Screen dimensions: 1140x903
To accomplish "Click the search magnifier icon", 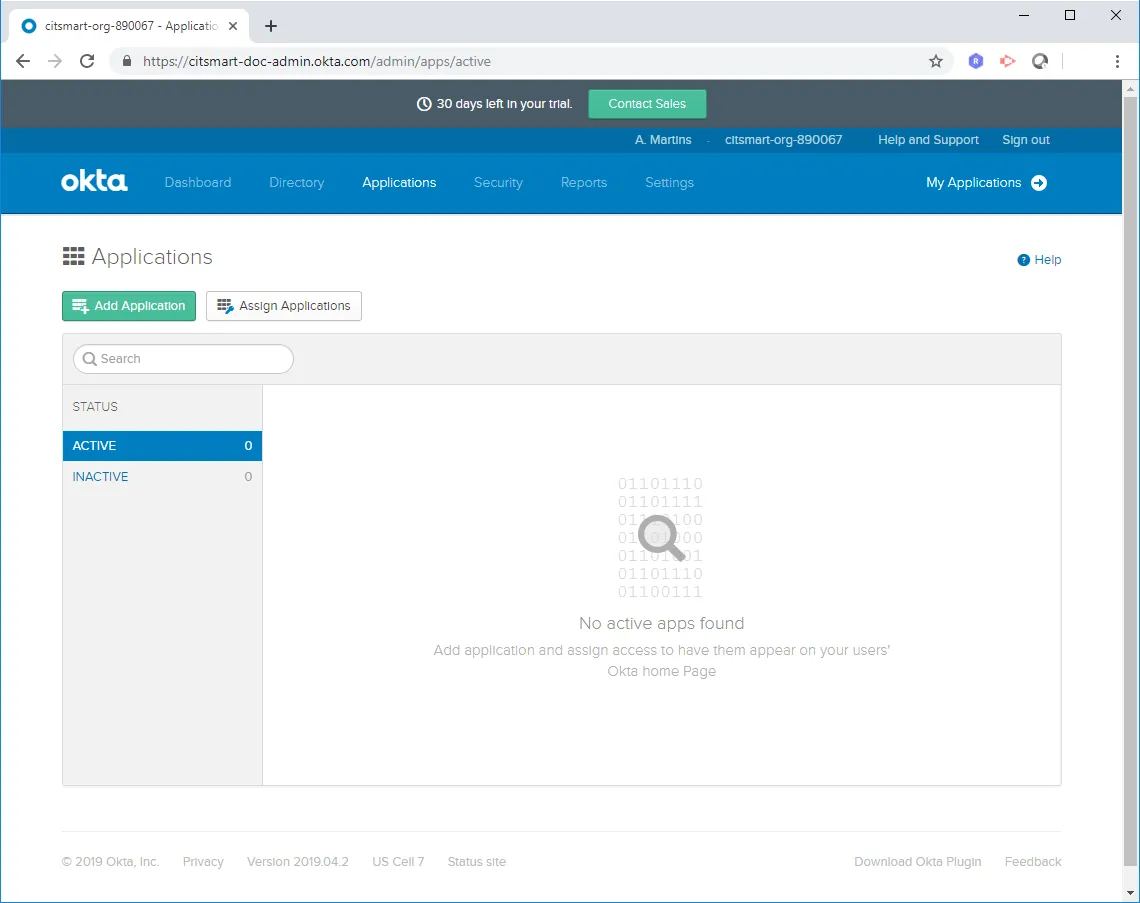I will [90, 359].
